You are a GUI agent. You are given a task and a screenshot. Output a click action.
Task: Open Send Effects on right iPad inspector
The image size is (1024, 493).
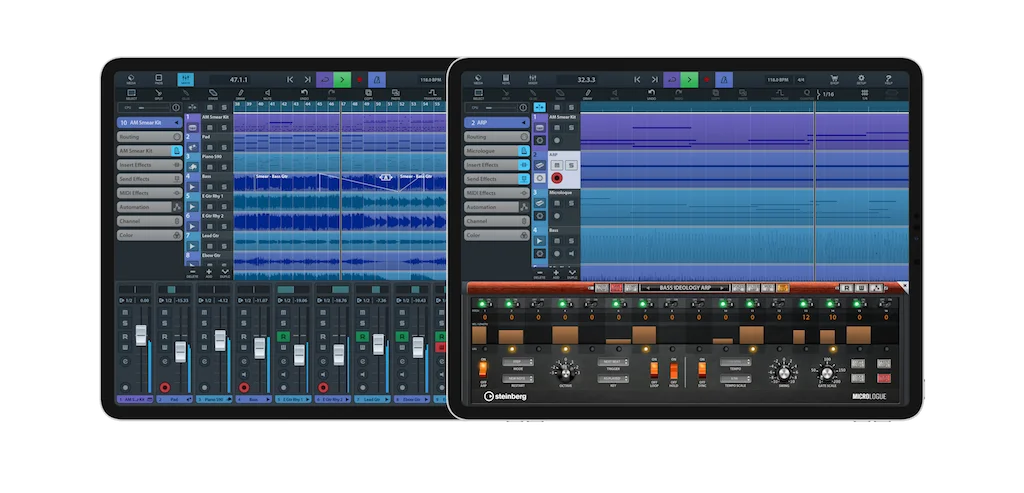(497, 179)
